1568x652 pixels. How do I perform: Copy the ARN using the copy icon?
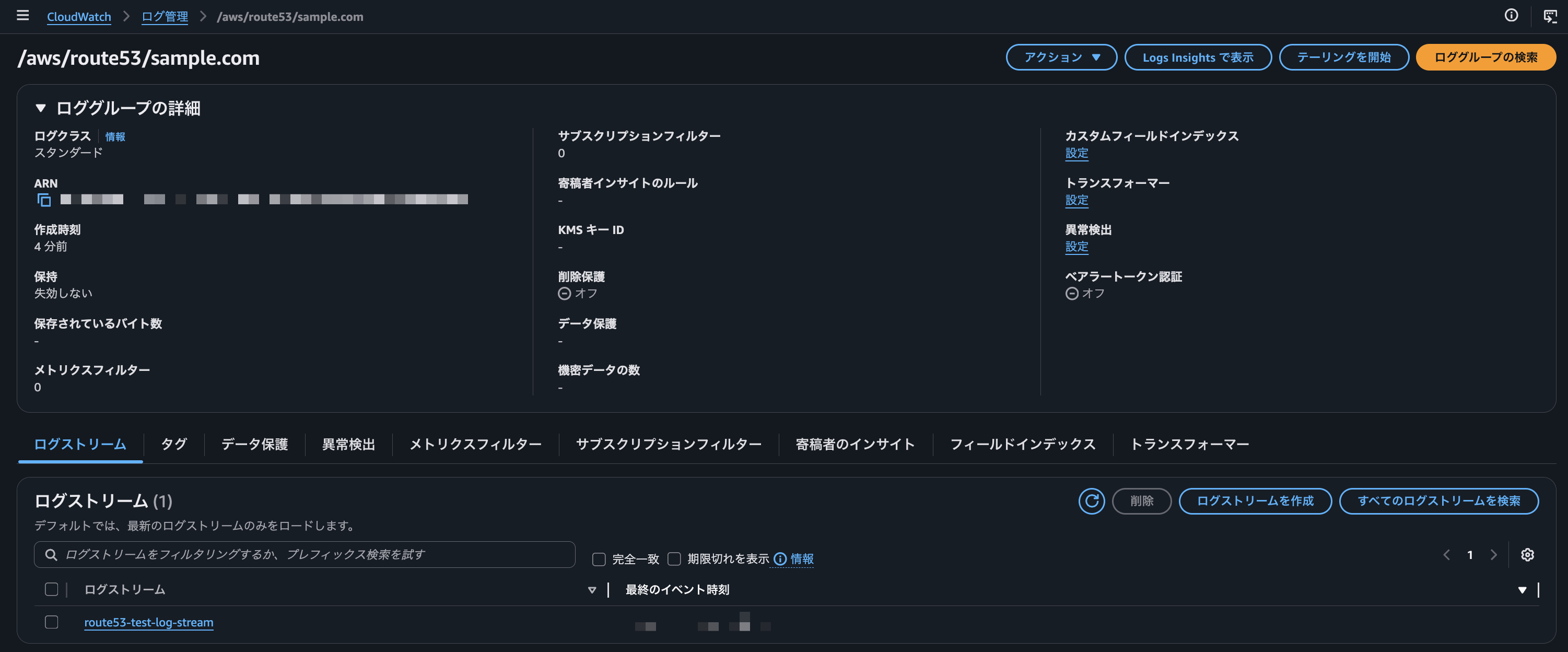[43, 199]
